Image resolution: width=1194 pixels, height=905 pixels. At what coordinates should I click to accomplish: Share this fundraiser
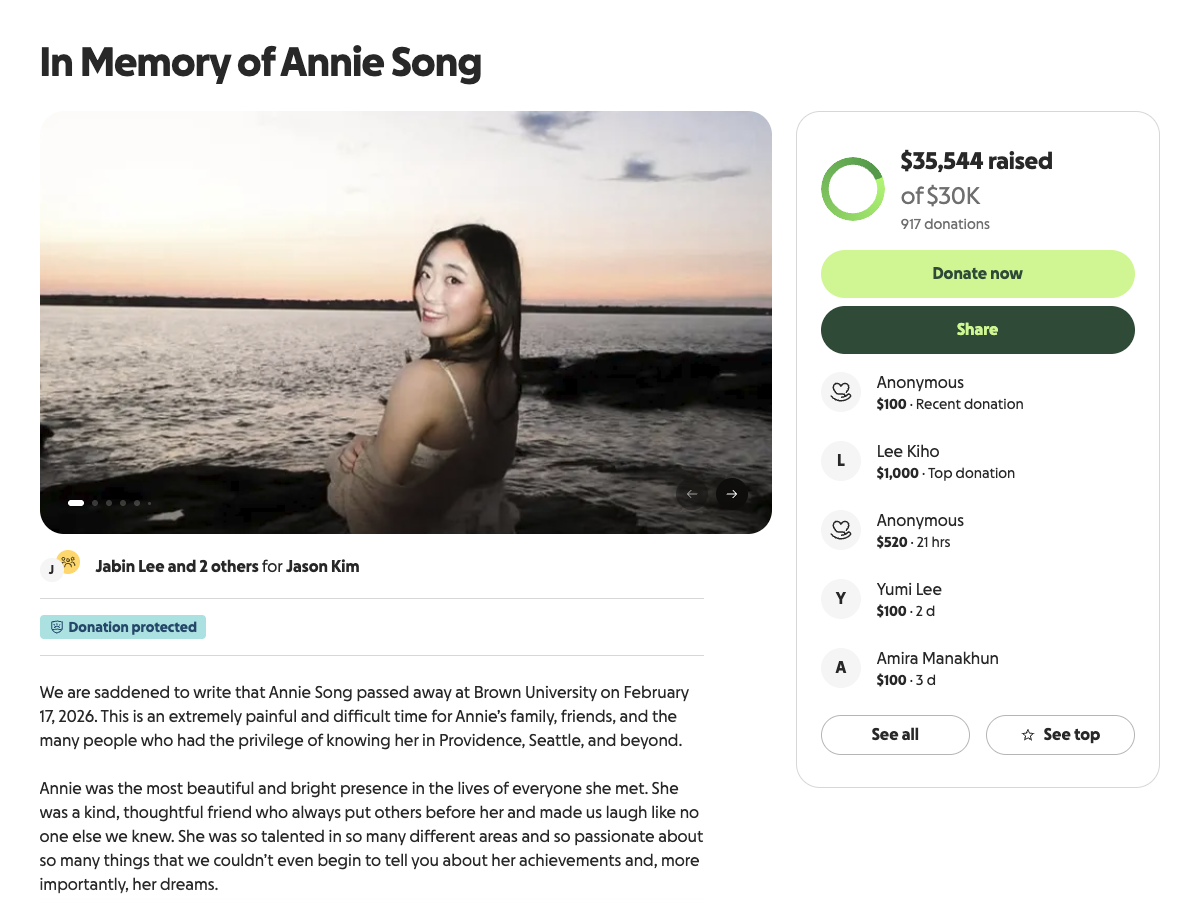(x=977, y=330)
